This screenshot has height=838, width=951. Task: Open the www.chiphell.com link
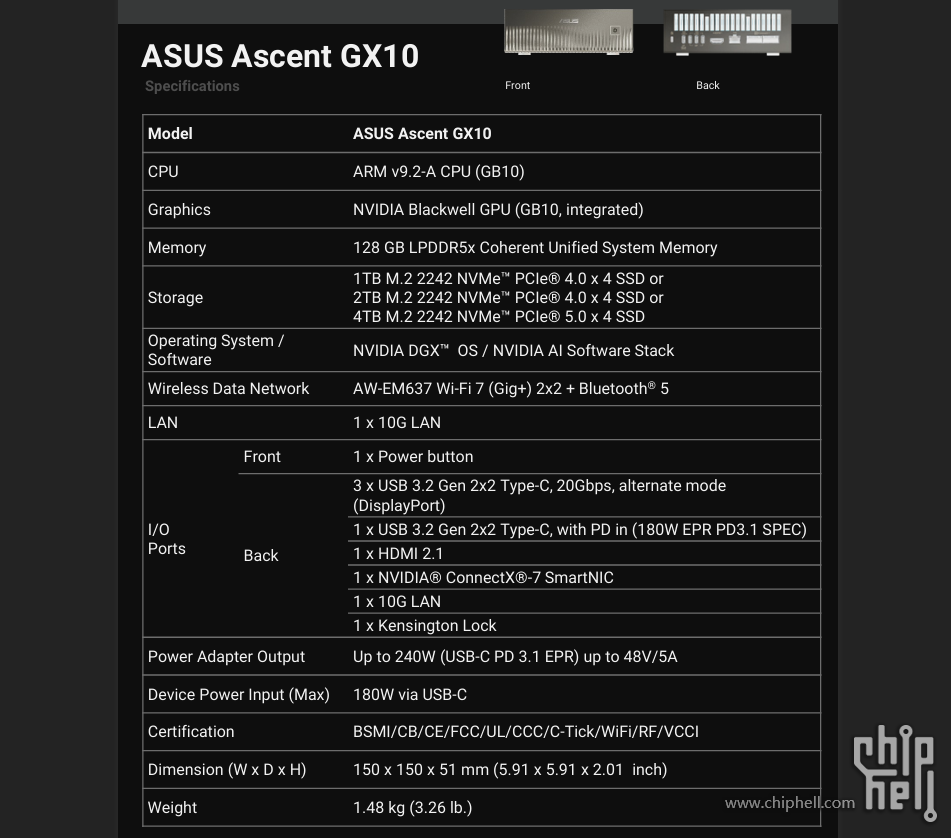click(789, 803)
